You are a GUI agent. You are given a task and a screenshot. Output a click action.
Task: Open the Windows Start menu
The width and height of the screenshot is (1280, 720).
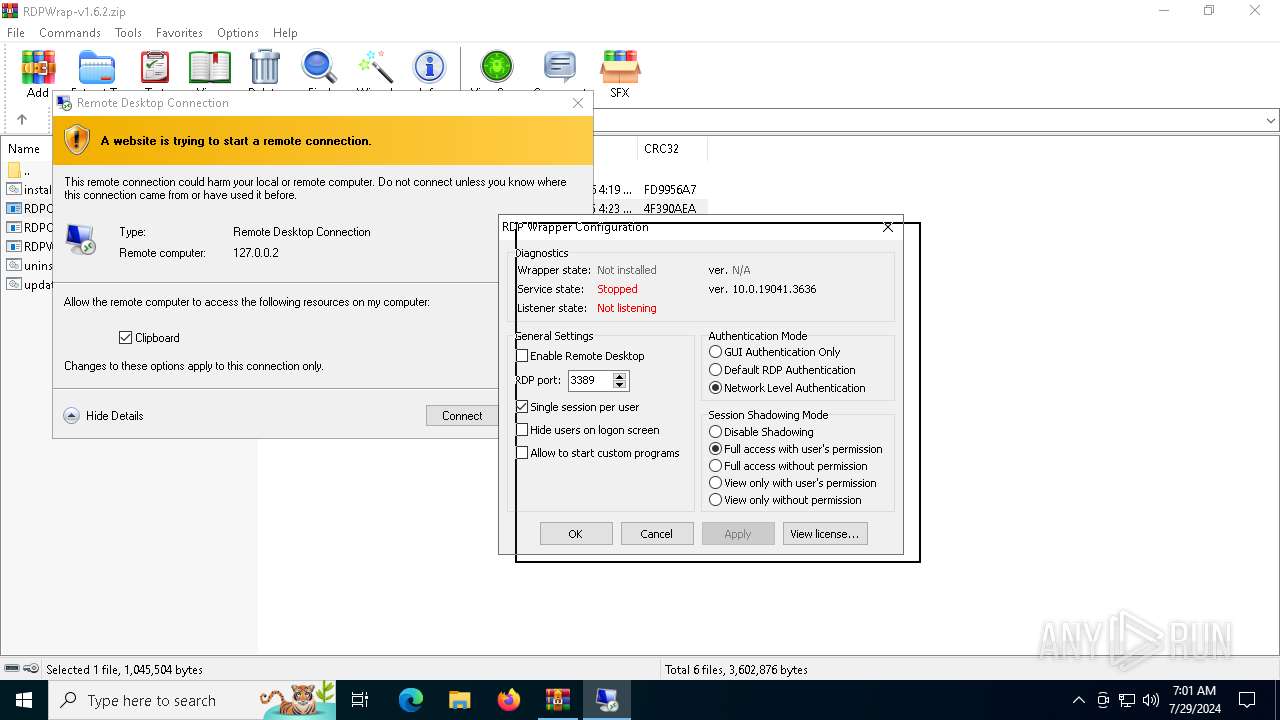click(x=24, y=700)
